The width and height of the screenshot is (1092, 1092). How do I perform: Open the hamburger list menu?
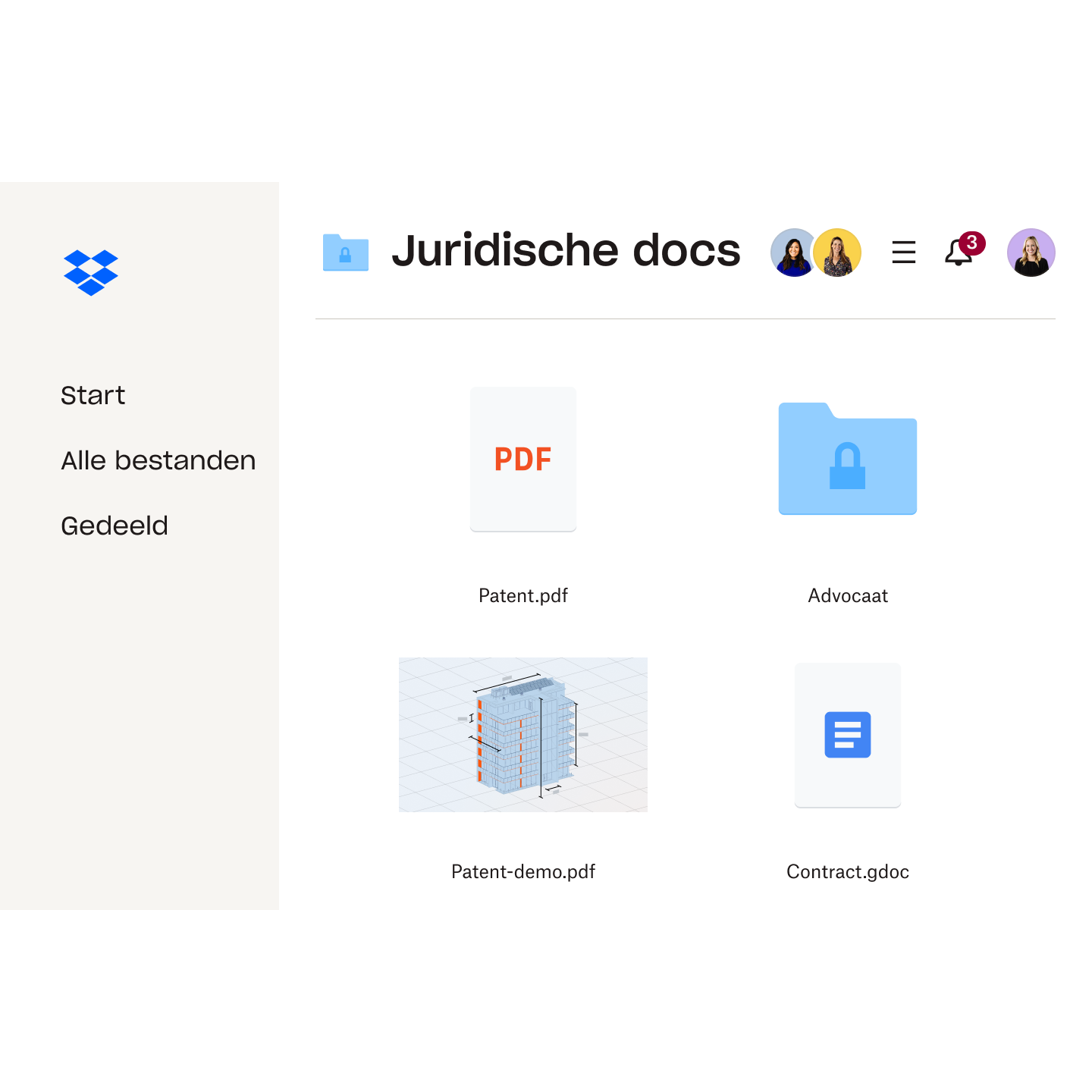click(903, 253)
